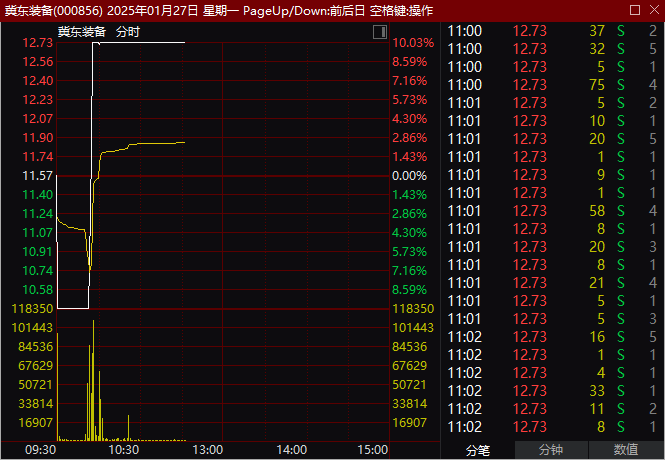
Task: Click the 14:00 marker on time axis
Action: [x=290, y=450]
